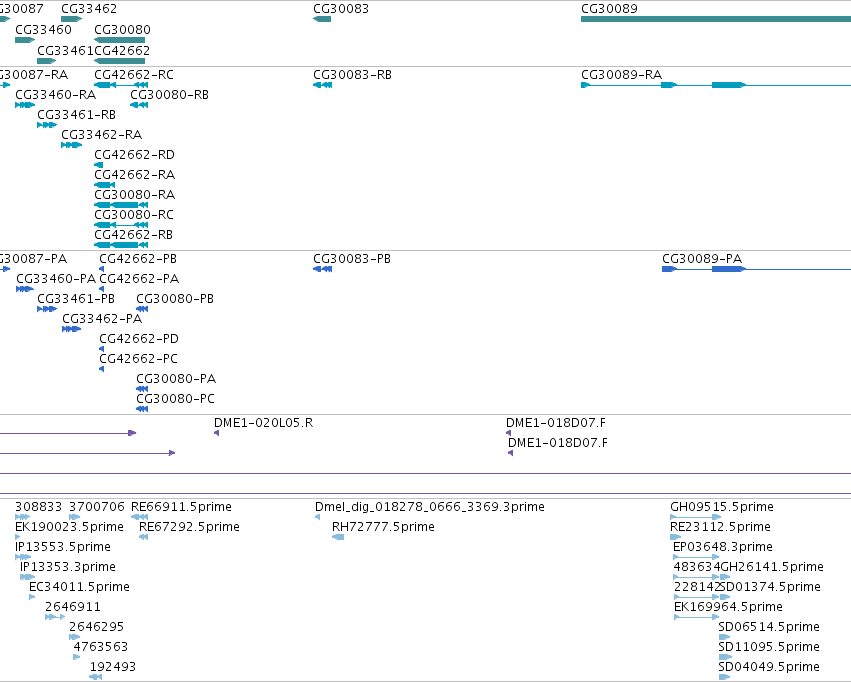The height and width of the screenshot is (682, 851).
Task: Click protein label CG33462-PA
Action: pyautogui.click(x=102, y=318)
